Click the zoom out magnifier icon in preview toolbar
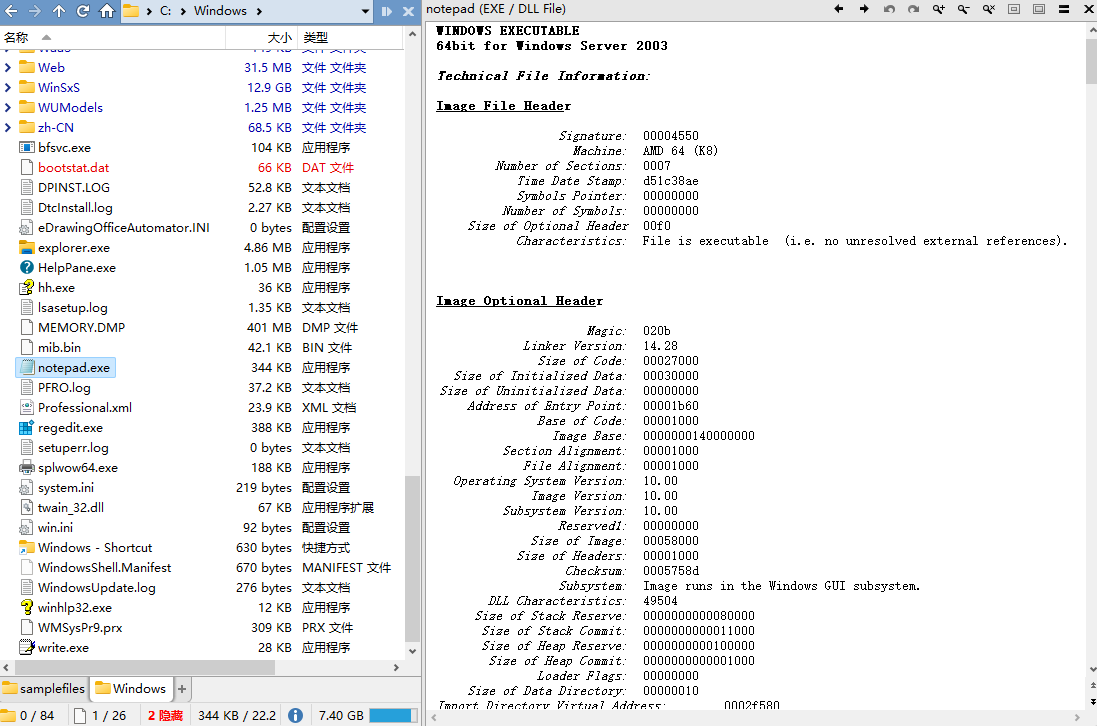This screenshot has height=726, width=1097. [x=963, y=10]
